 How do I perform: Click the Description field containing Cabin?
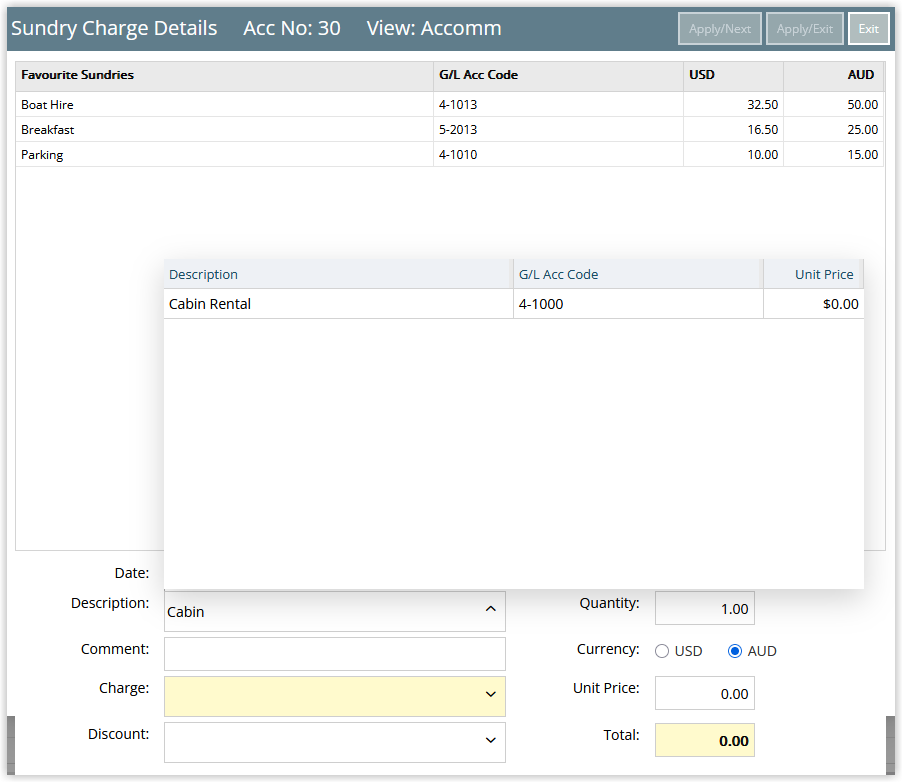click(335, 611)
